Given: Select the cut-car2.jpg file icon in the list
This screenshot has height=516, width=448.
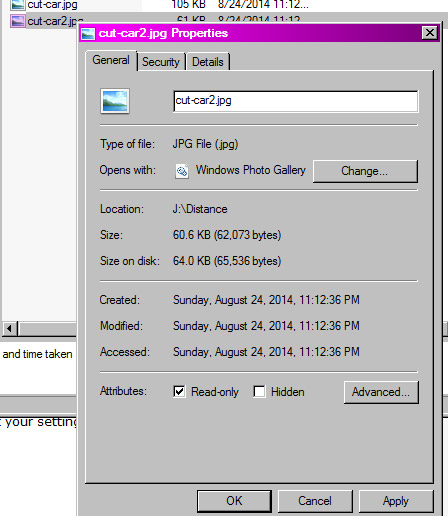Looking at the screenshot, I should (18, 21).
